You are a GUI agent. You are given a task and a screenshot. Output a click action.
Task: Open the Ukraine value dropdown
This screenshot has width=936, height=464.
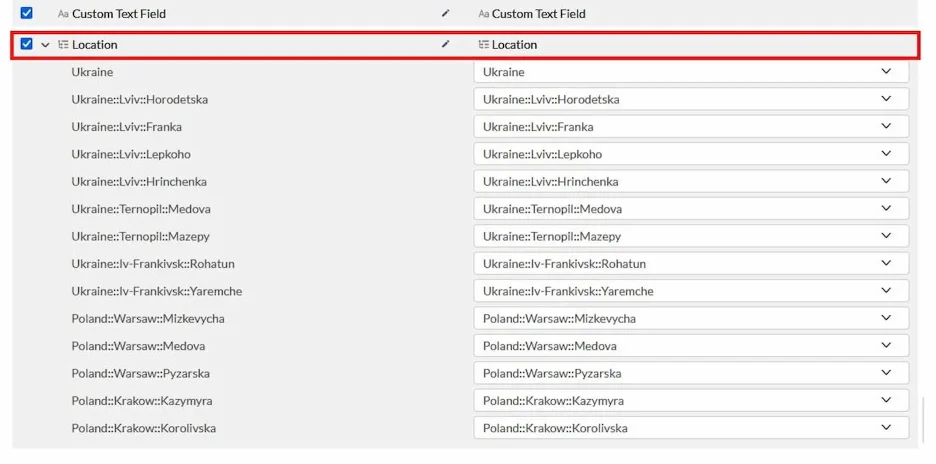(691, 72)
